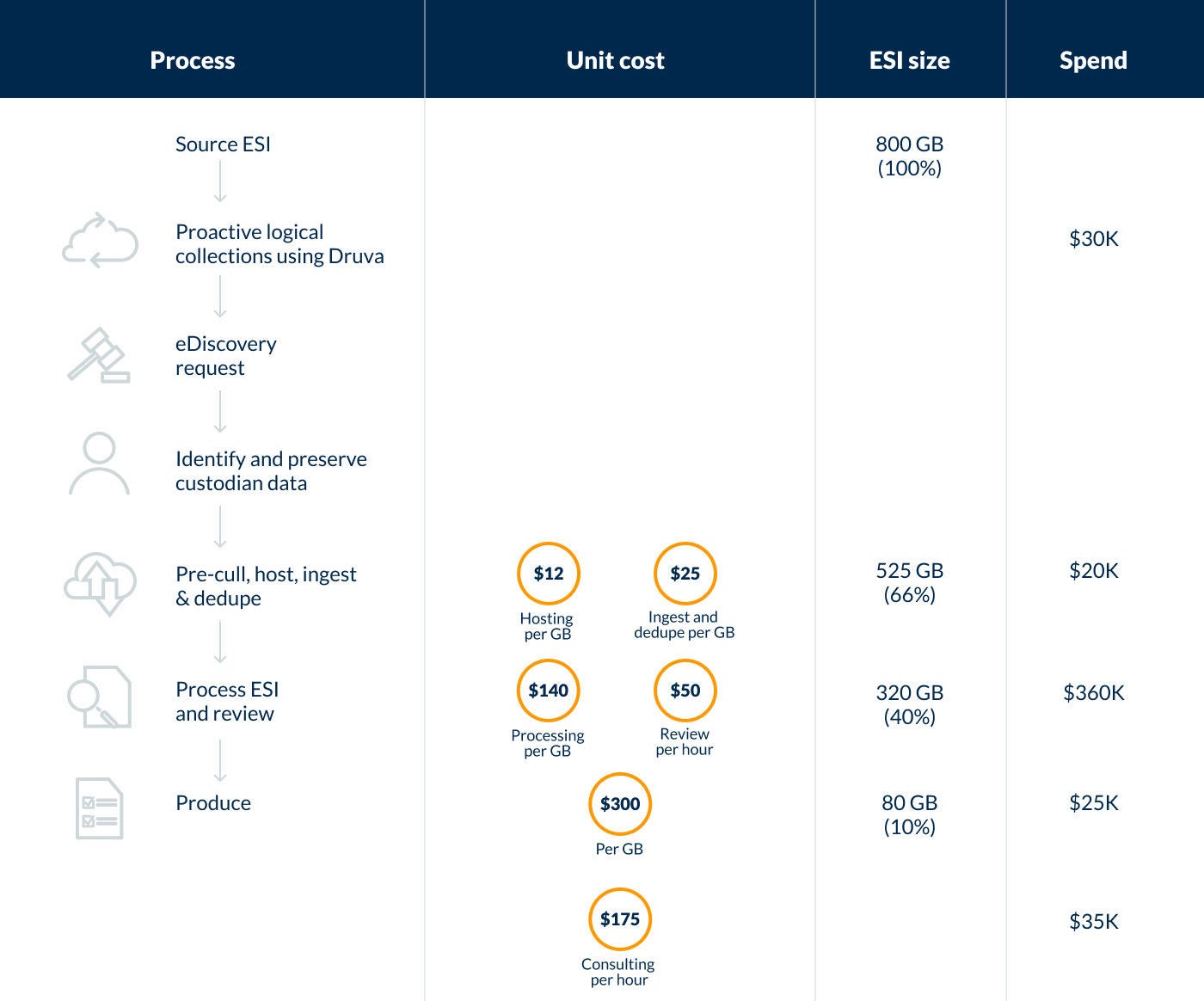
Task: Click the Process column header
Action: pos(193,60)
